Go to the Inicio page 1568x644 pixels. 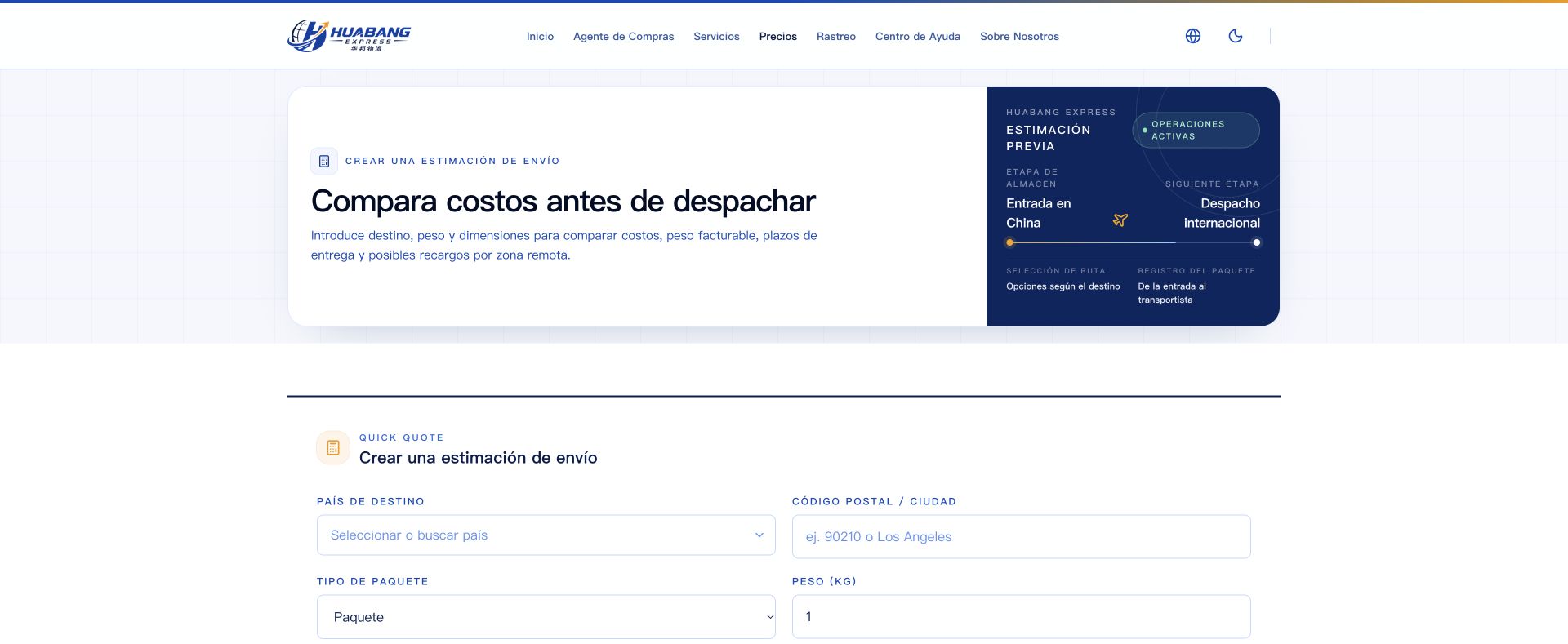[540, 37]
